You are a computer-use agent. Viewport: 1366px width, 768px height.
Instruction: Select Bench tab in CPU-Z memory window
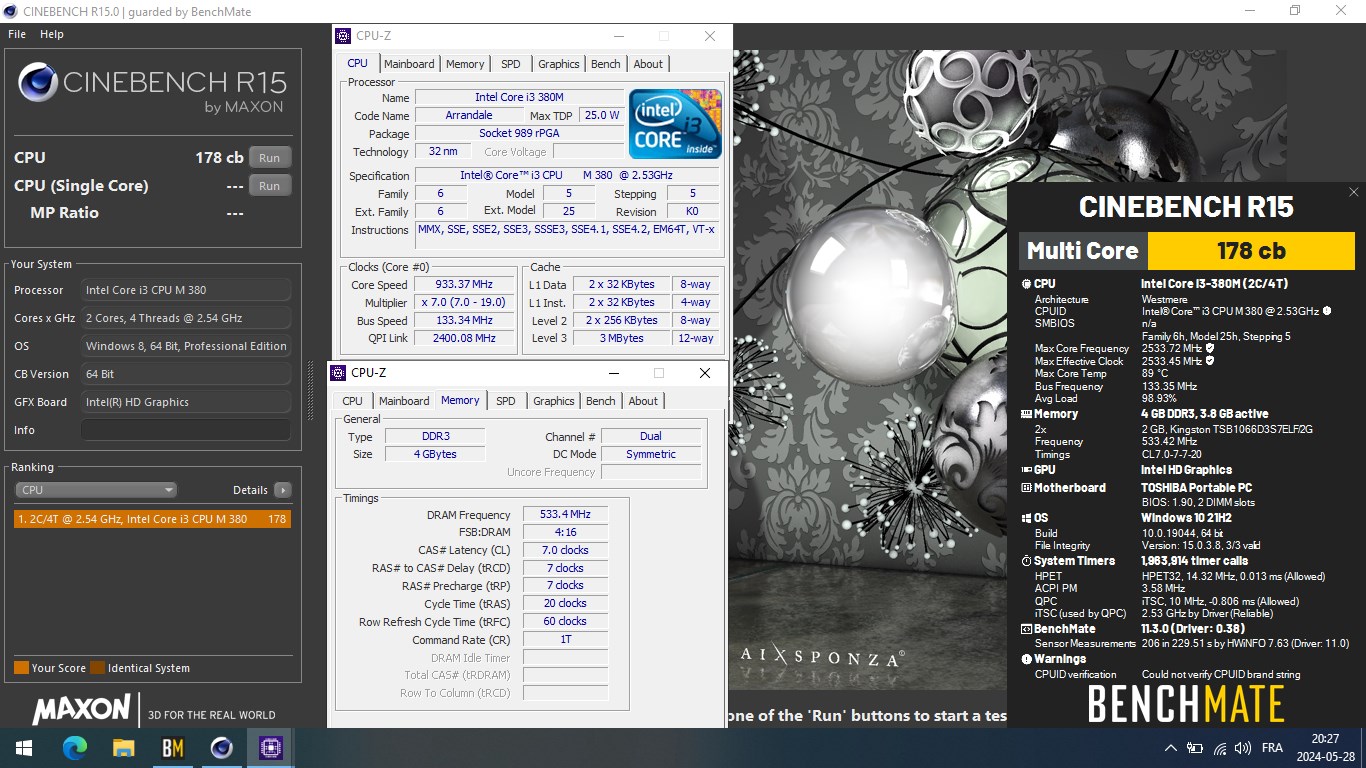click(601, 401)
